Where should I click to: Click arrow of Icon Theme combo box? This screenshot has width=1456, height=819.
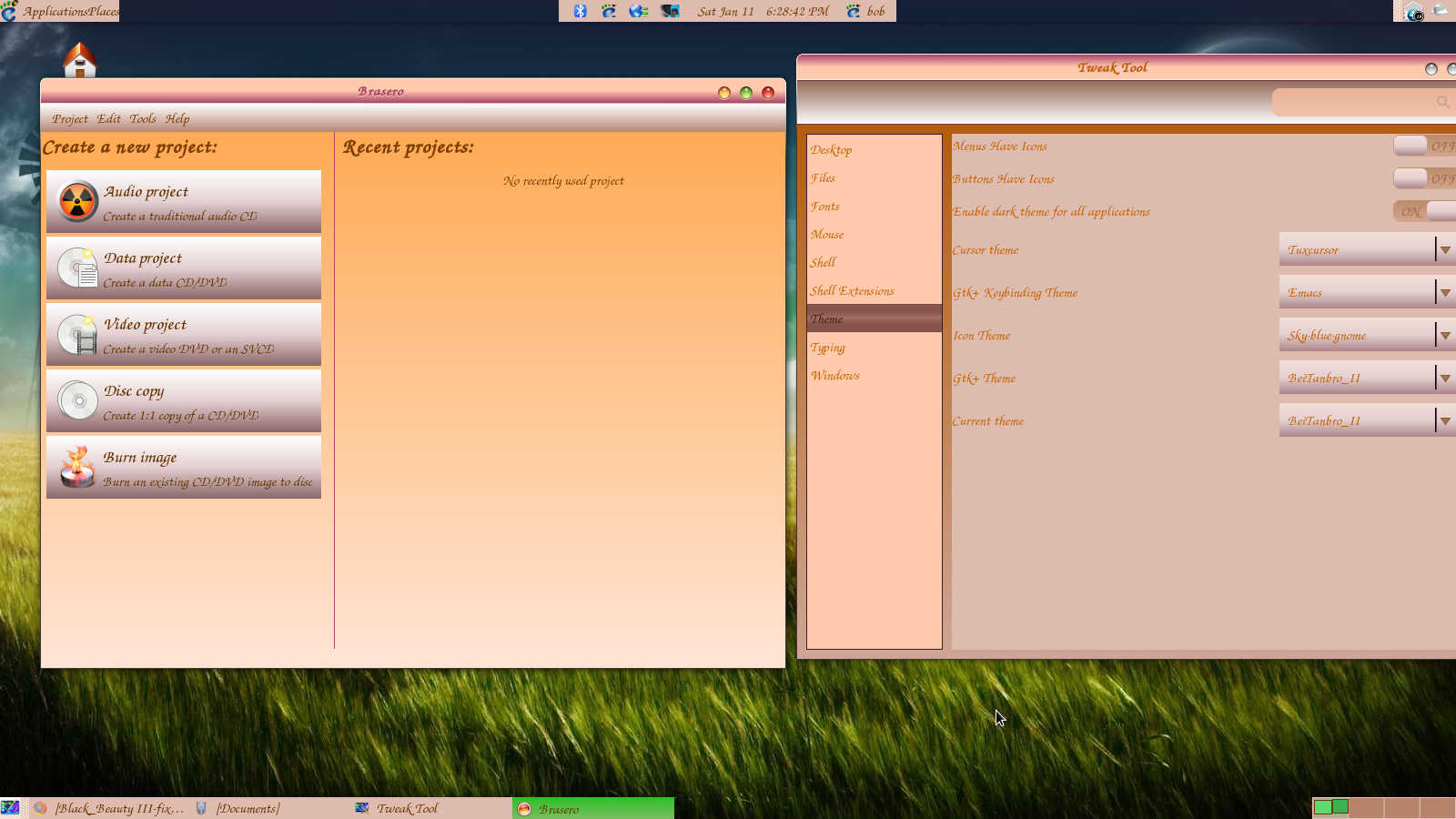click(1445, 335)
